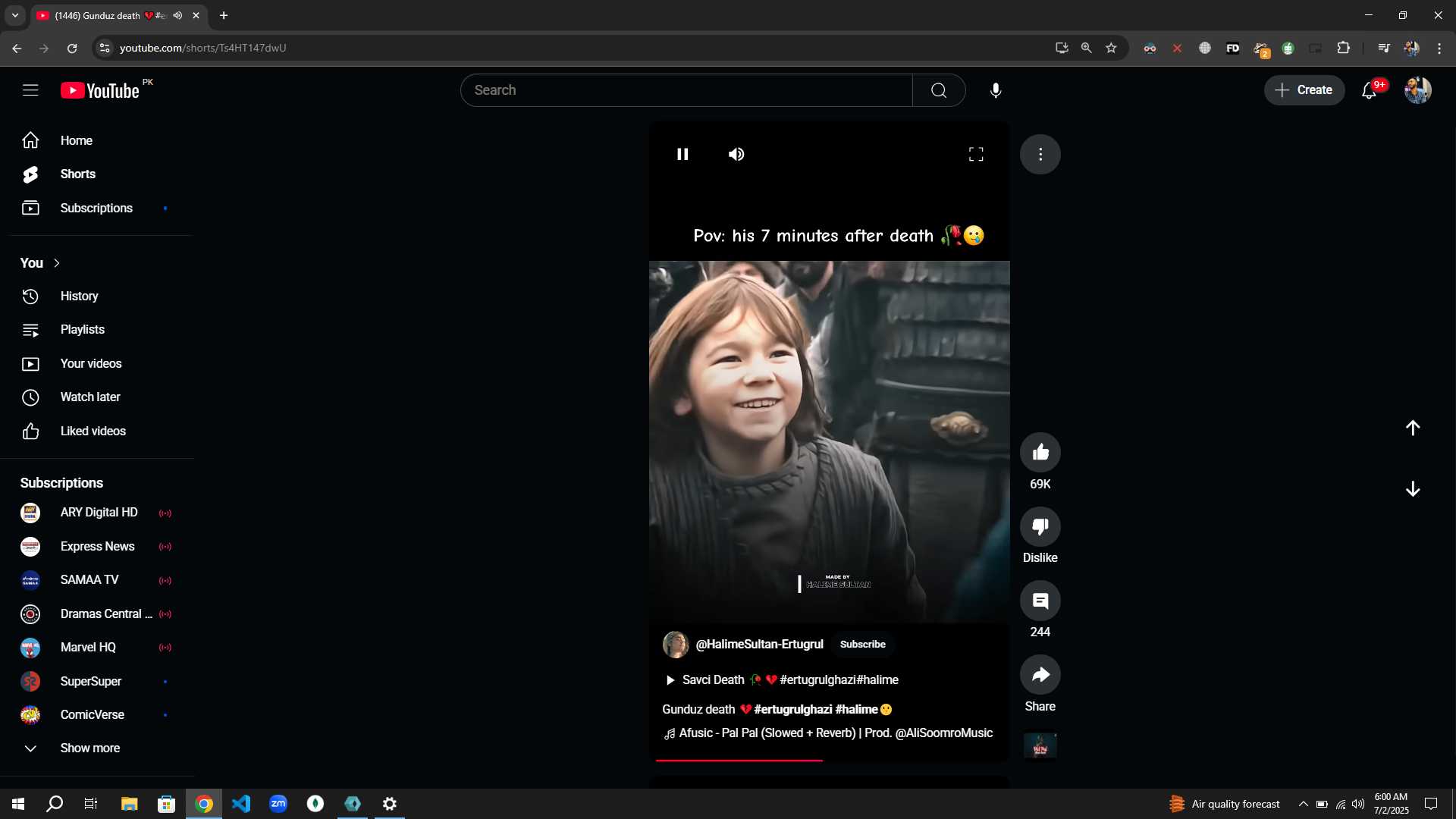Search with your voice microphone
The image size is (1456, 819).
coord(996,90)
